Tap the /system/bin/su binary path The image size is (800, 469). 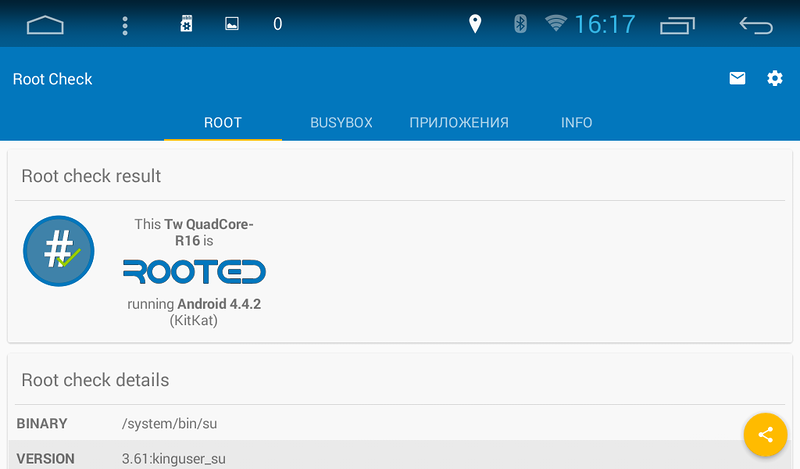pyautogui.click(x=169, y=424)
